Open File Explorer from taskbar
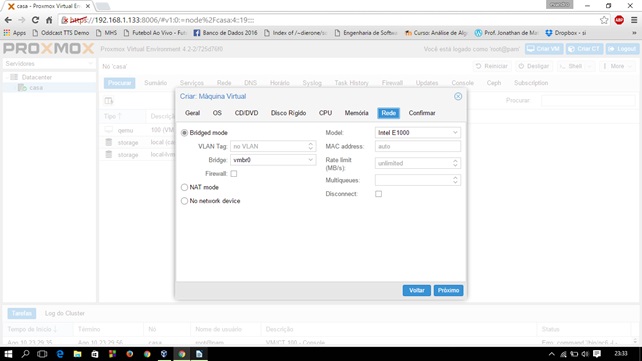 (x=77, y=354)
